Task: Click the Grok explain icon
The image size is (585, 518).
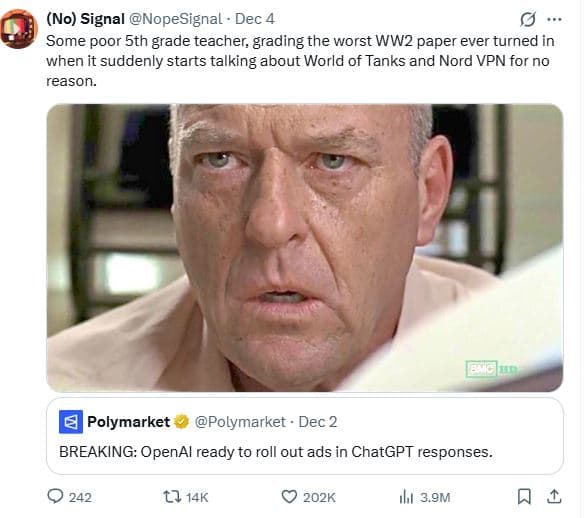Action: [528, 19]
